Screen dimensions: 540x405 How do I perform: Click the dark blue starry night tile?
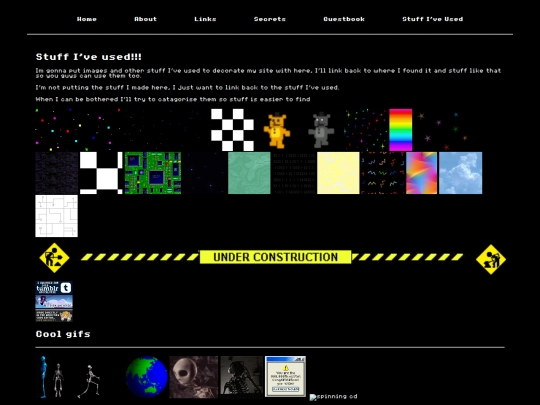[x=205, y=173]
